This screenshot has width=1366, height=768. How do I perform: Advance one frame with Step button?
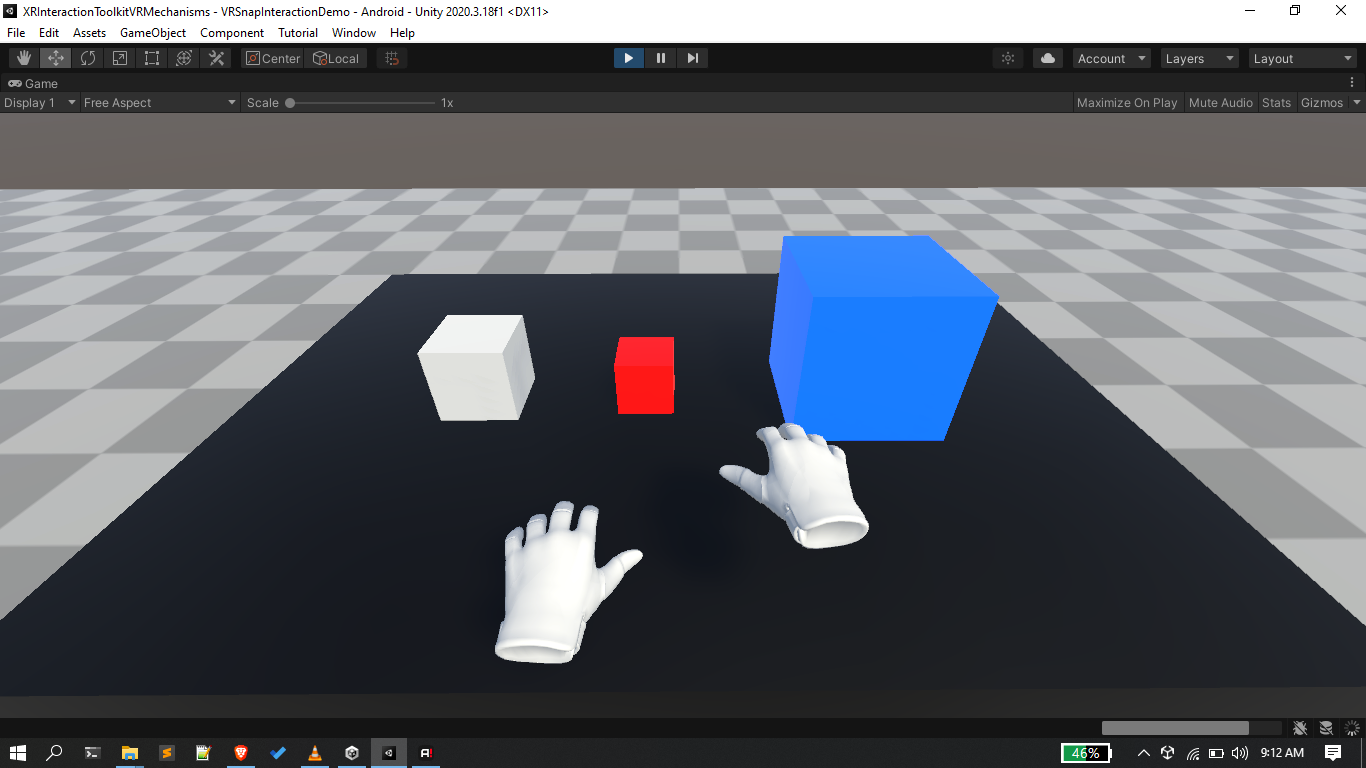click(692, 58)
